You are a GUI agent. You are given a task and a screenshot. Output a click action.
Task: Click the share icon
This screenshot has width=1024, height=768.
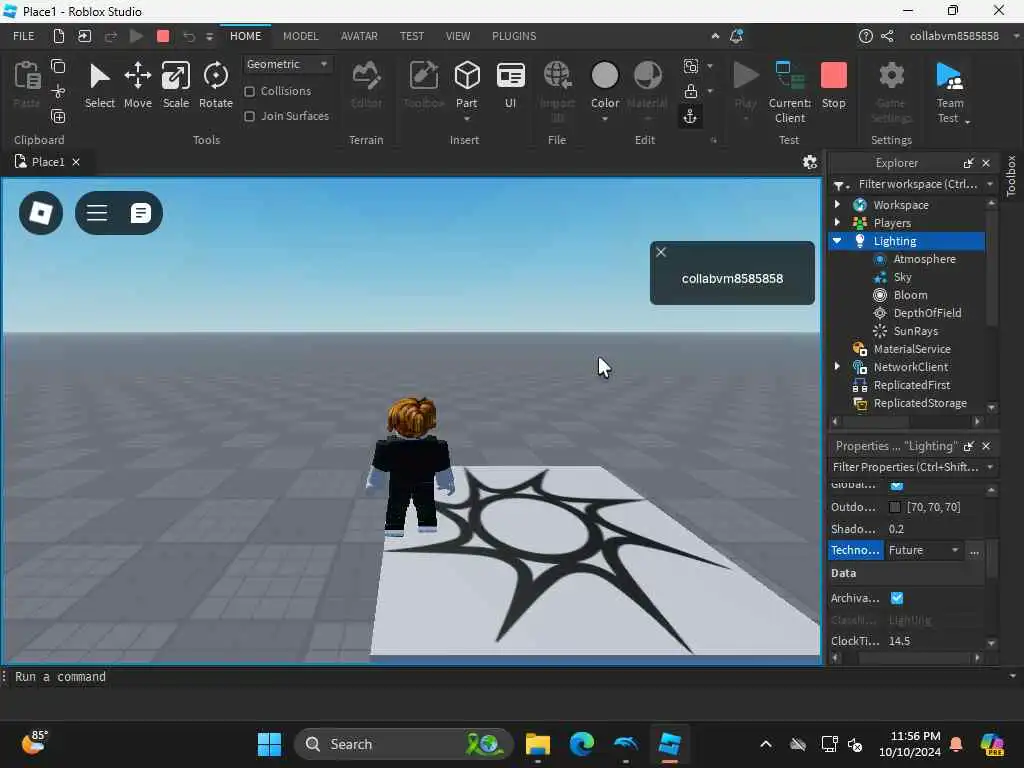click(887, 36)
